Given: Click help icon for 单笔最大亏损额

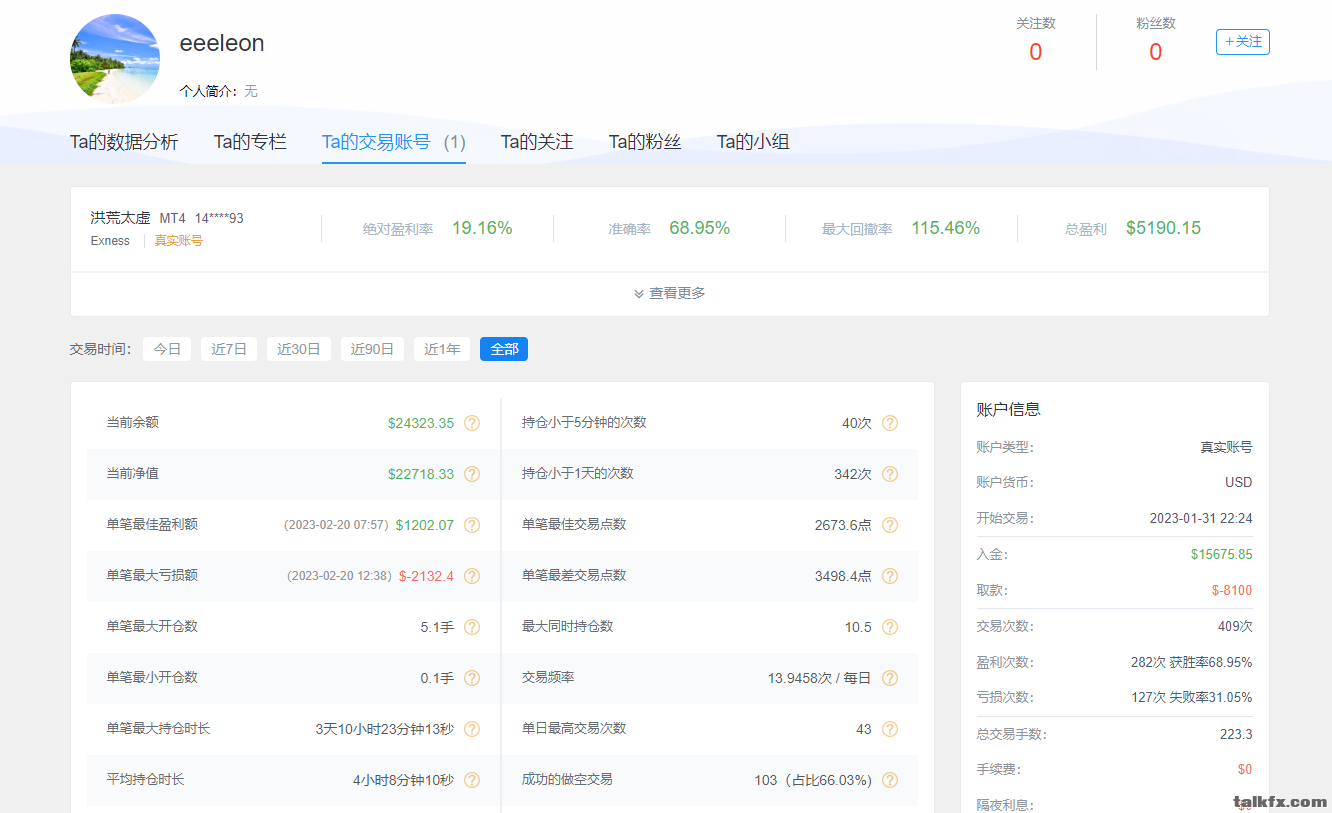Looking at the screenshot, I should [x=472, y=576].
